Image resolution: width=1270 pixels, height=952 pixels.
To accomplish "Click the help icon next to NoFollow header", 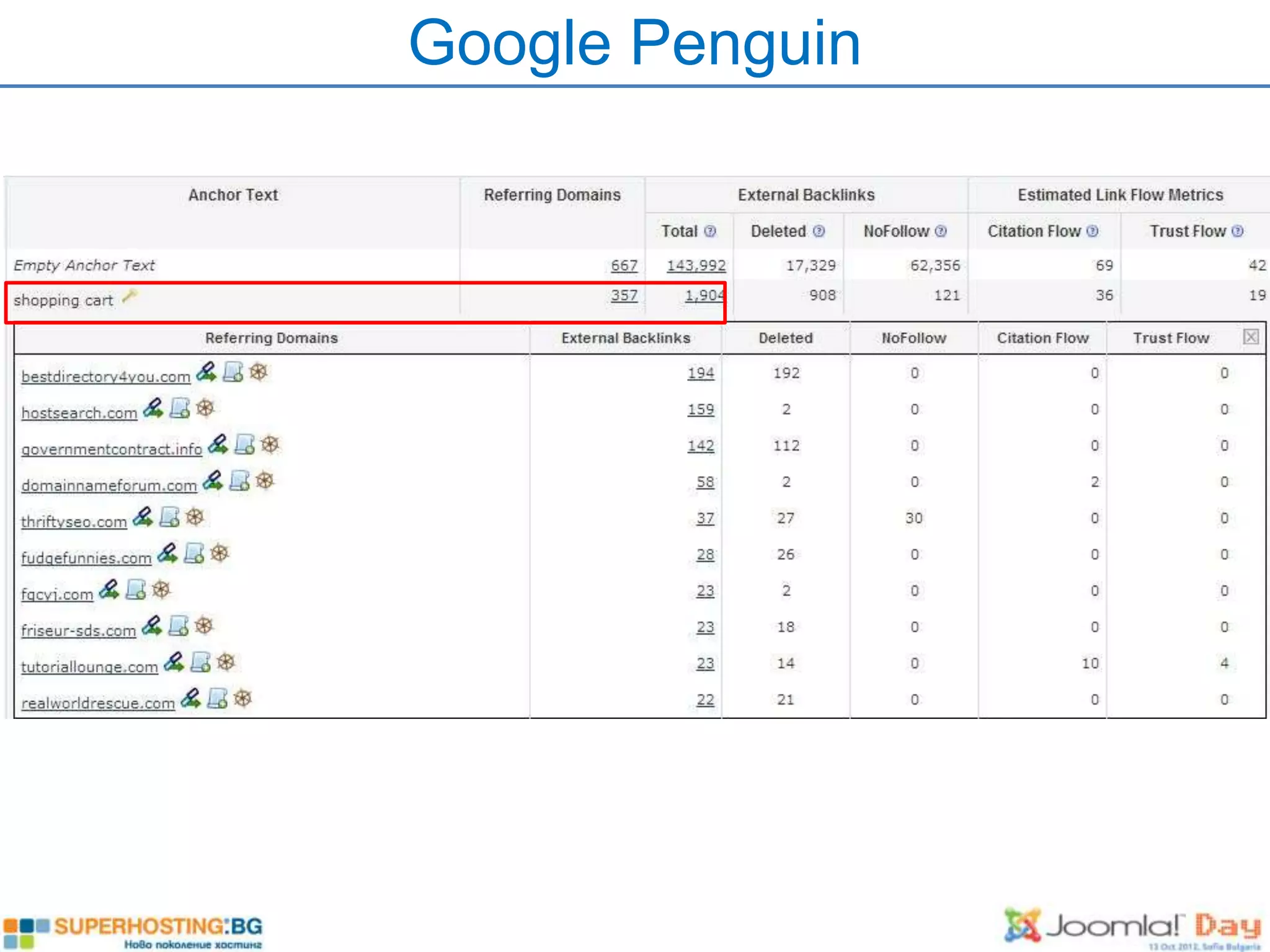I will coord(941,231).
